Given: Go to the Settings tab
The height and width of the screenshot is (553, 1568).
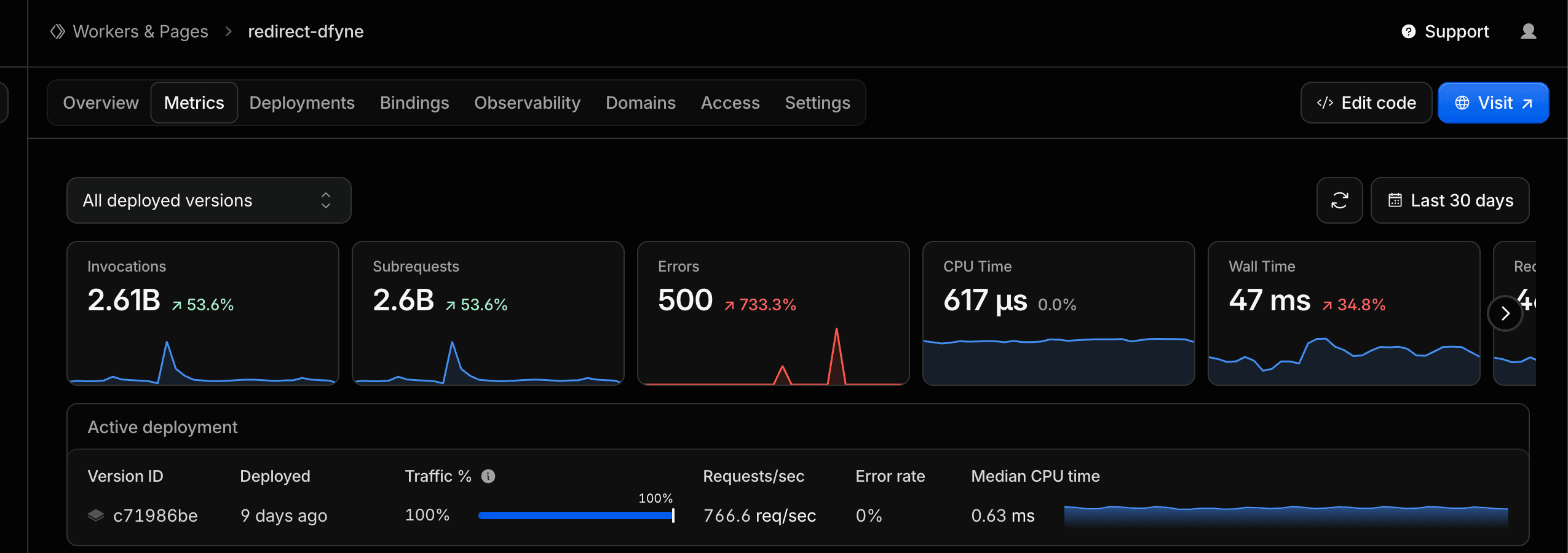Looking at the screenshot, I should [x=818, y=103].
